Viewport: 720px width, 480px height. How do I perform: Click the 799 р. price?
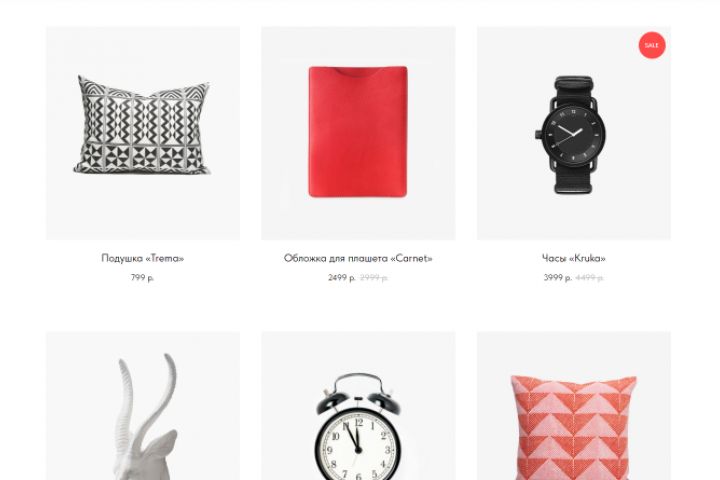(142, 277)
